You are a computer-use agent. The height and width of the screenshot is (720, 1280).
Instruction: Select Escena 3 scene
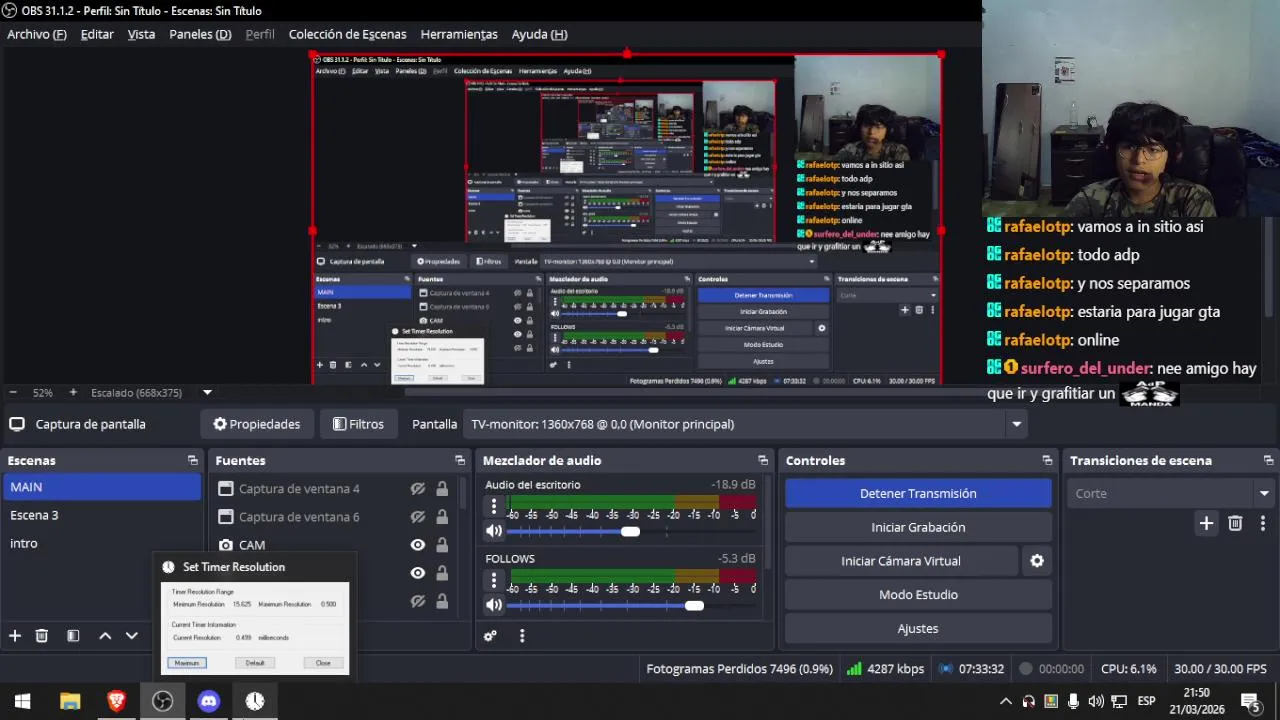[102, 515]
